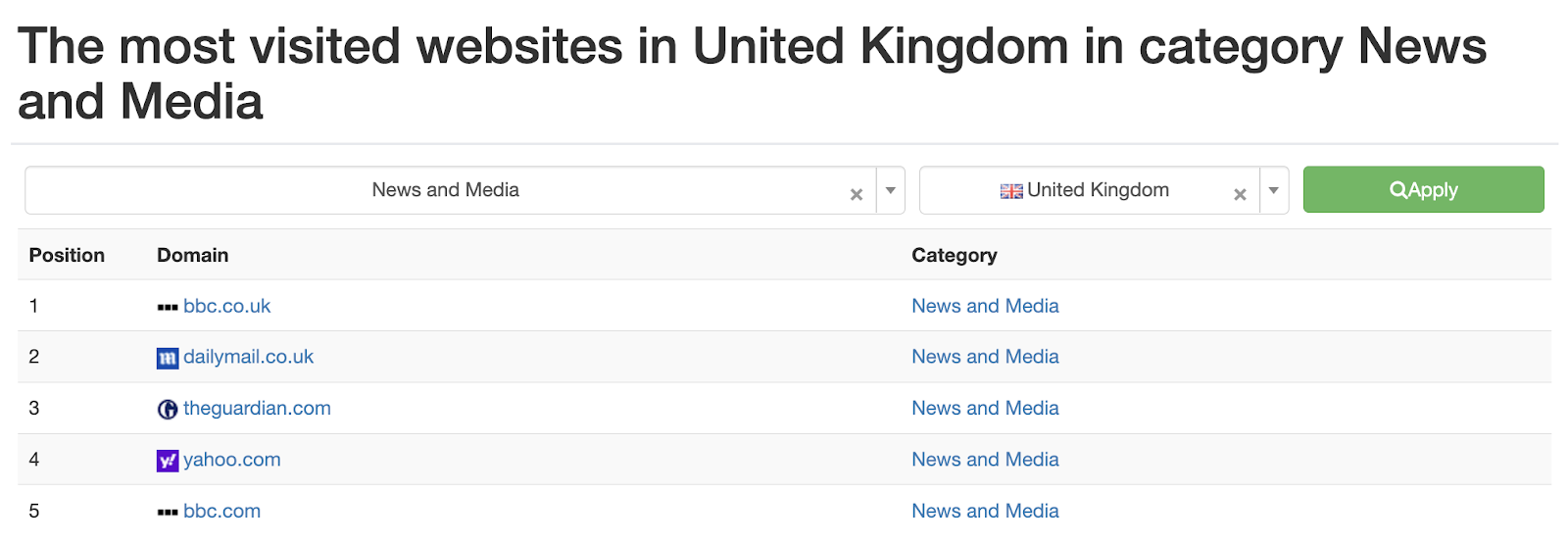Open the yahoo.com link
The width and height of the screenshot is (1568, 544).
click(231, 460)
